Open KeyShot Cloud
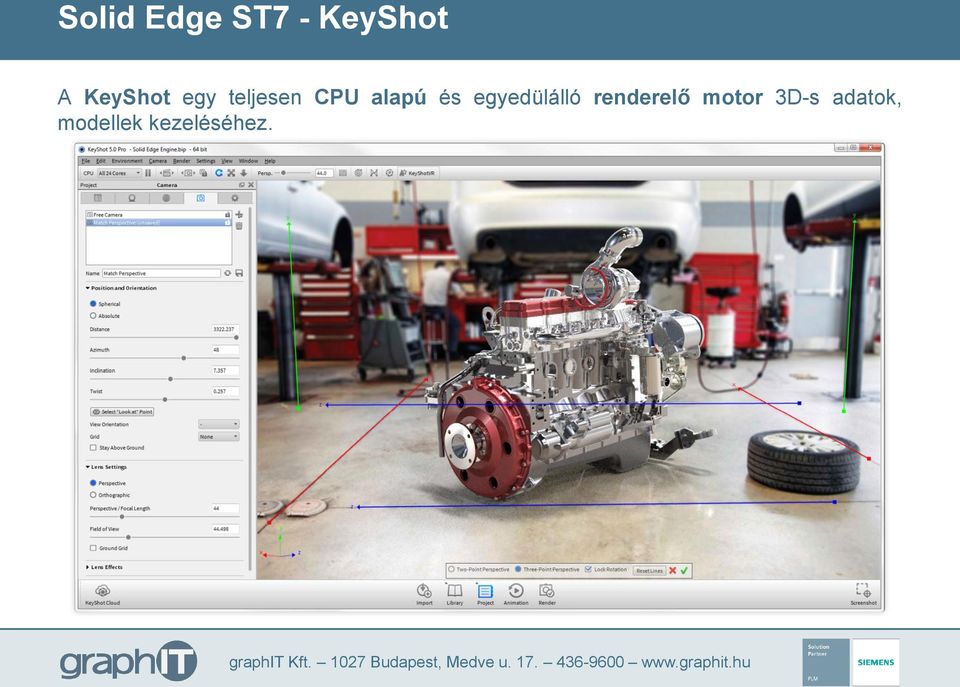Viewport: 960px width, 687px height. [x=102, y=595]
